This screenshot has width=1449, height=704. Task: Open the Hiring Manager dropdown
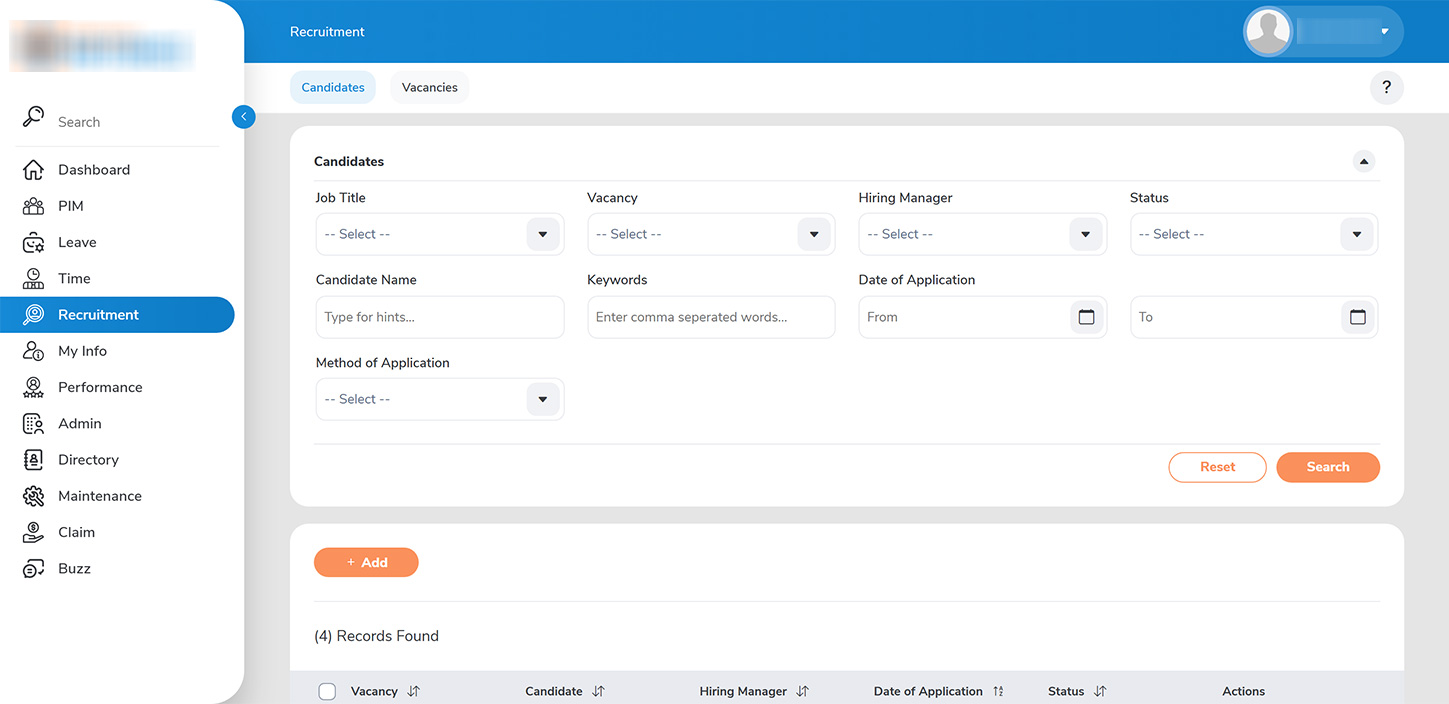coord(1085,235)
